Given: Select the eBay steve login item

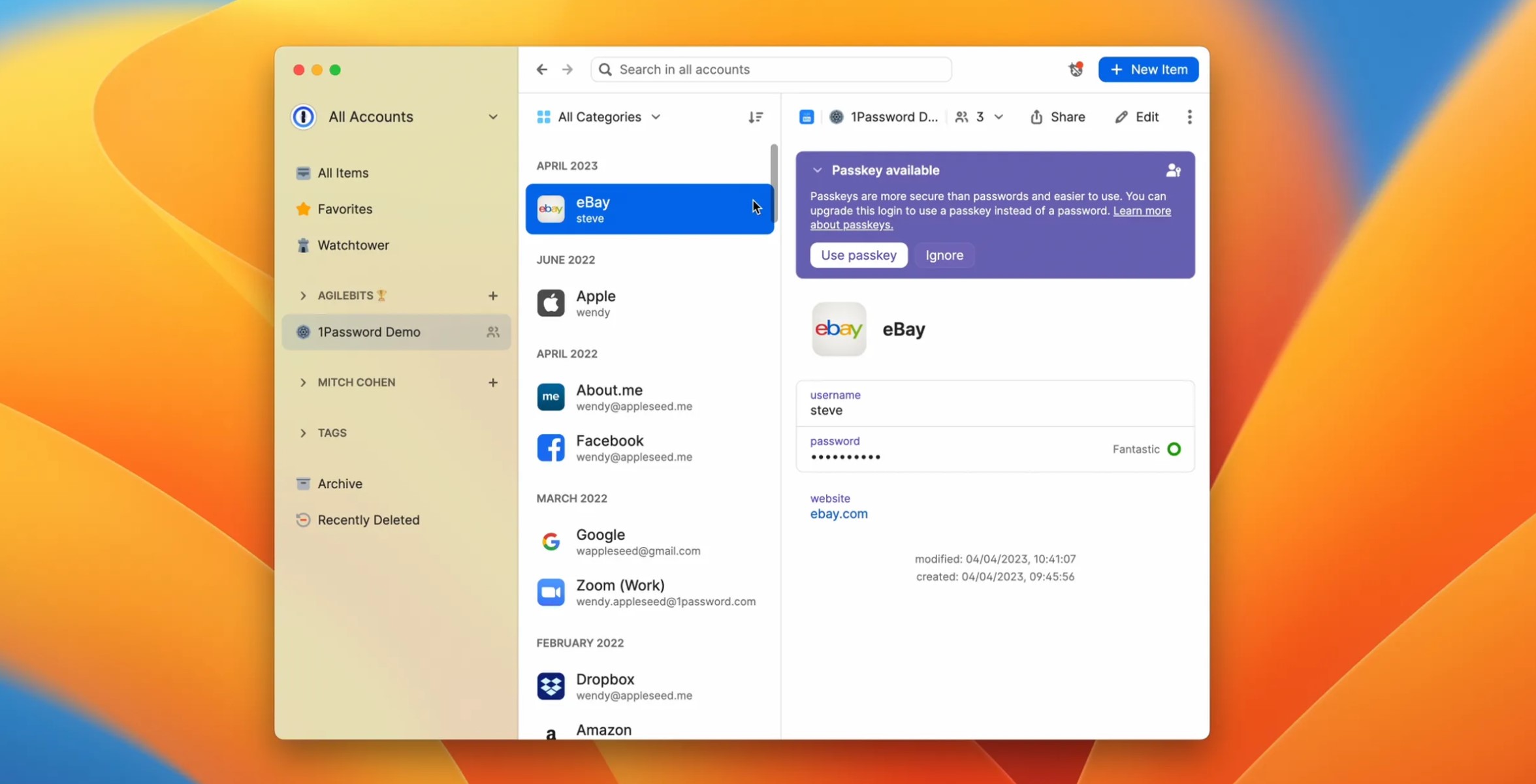Looking at the screenshot, I should pos(649,209).
